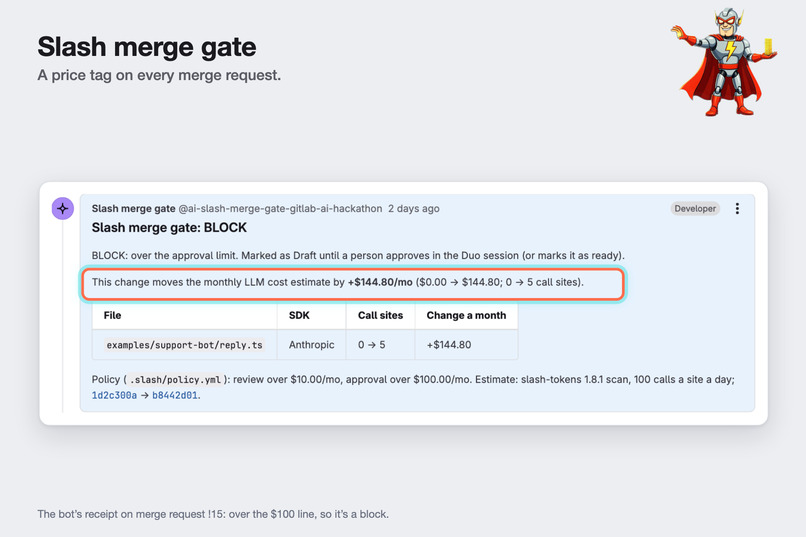
Task: Click the SDK column header
Action: click(x=312, y=316)
